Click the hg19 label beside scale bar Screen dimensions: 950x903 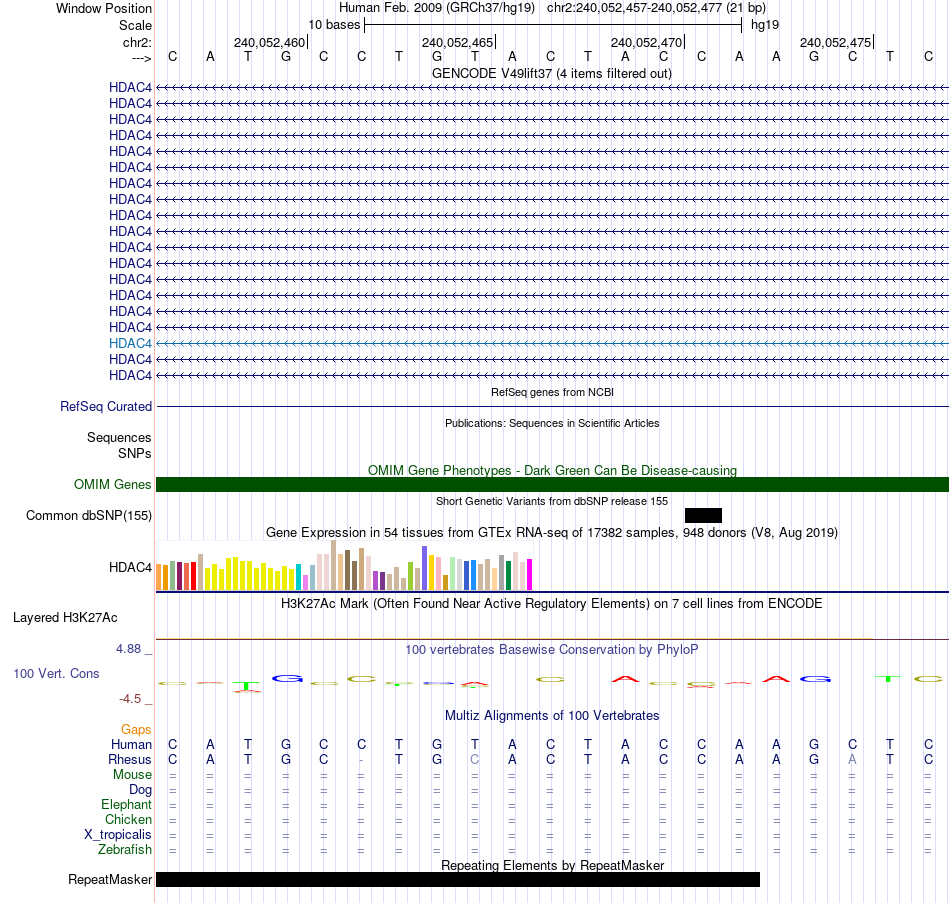click(765, 25)
